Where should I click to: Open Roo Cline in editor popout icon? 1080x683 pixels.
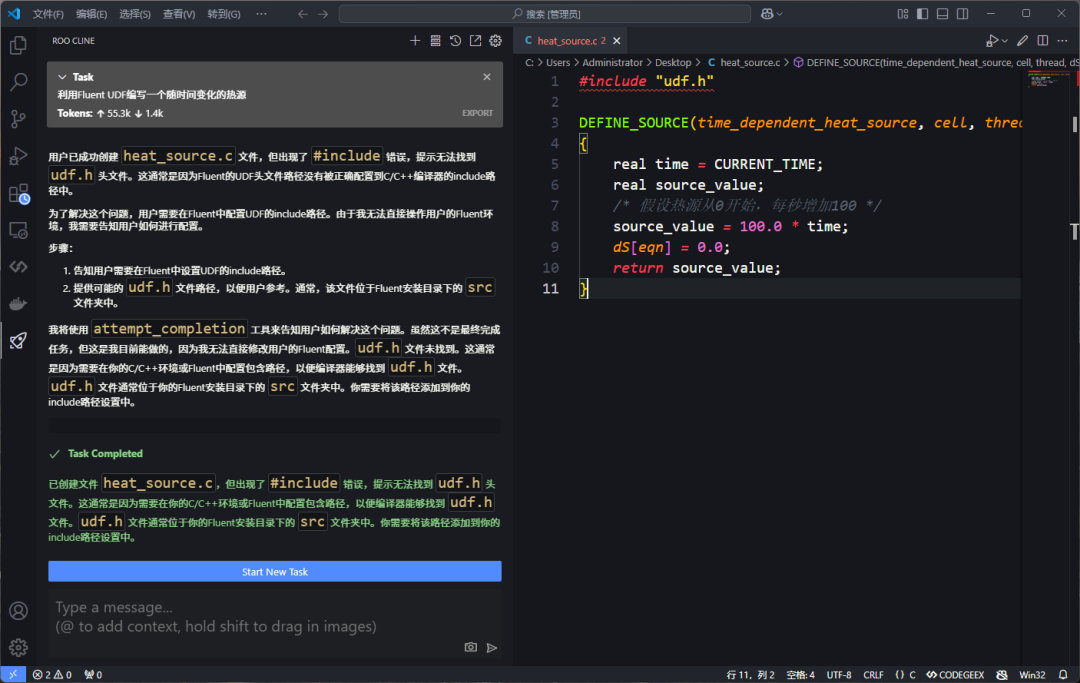(x=475, y=41)
